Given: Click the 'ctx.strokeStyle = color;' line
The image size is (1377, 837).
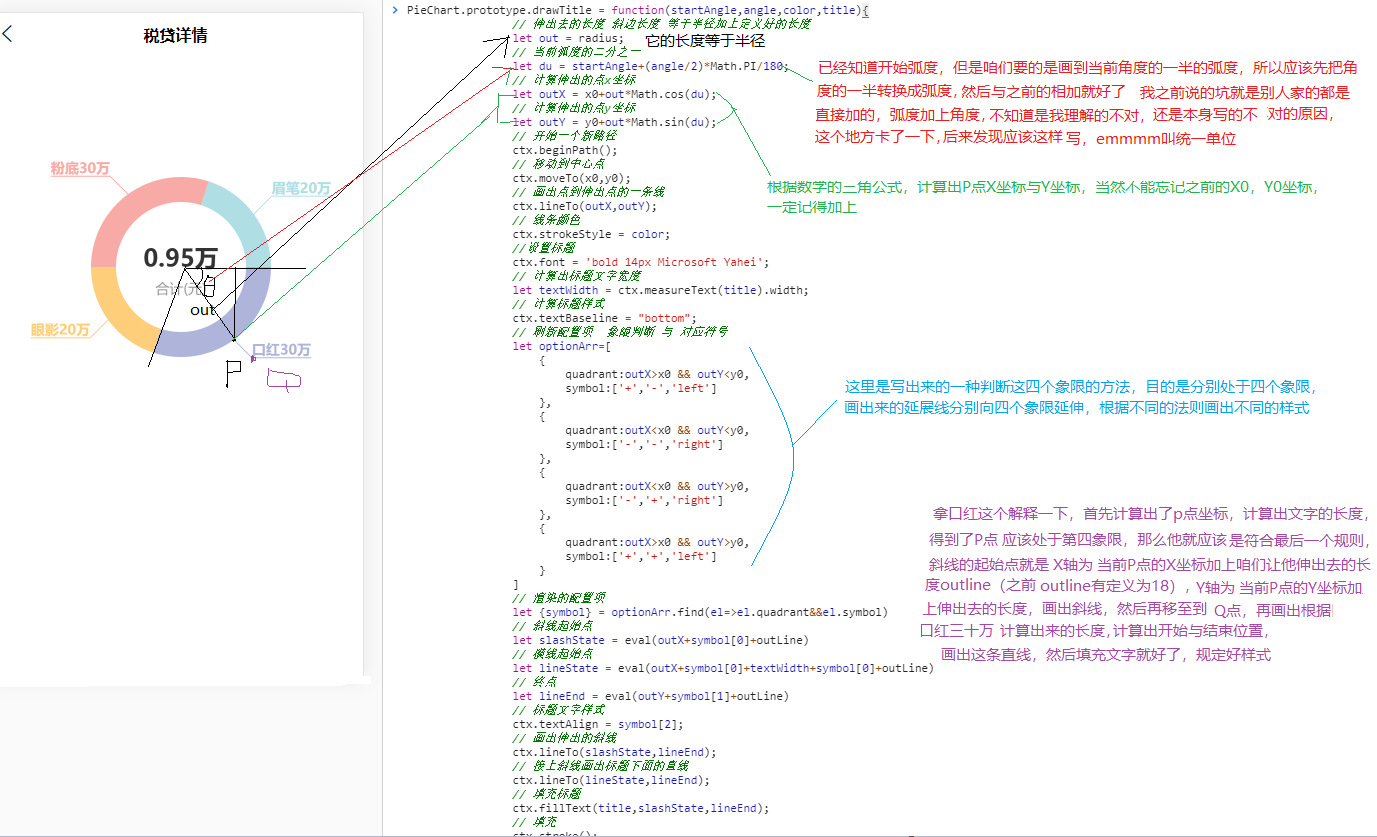Looking at the screenshot, I should (591, 234).
